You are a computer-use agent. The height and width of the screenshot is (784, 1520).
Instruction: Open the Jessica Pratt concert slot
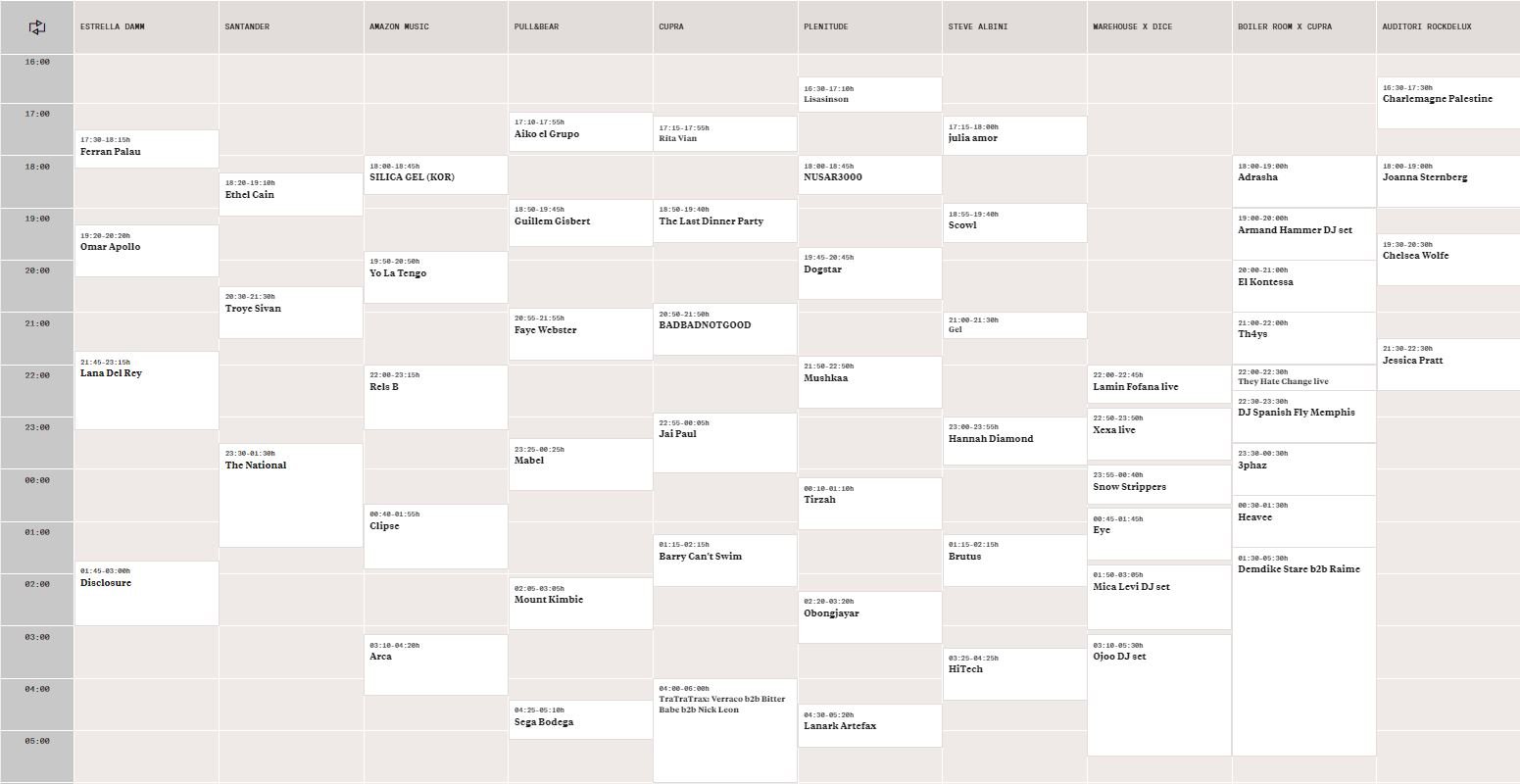[1447, 364]
